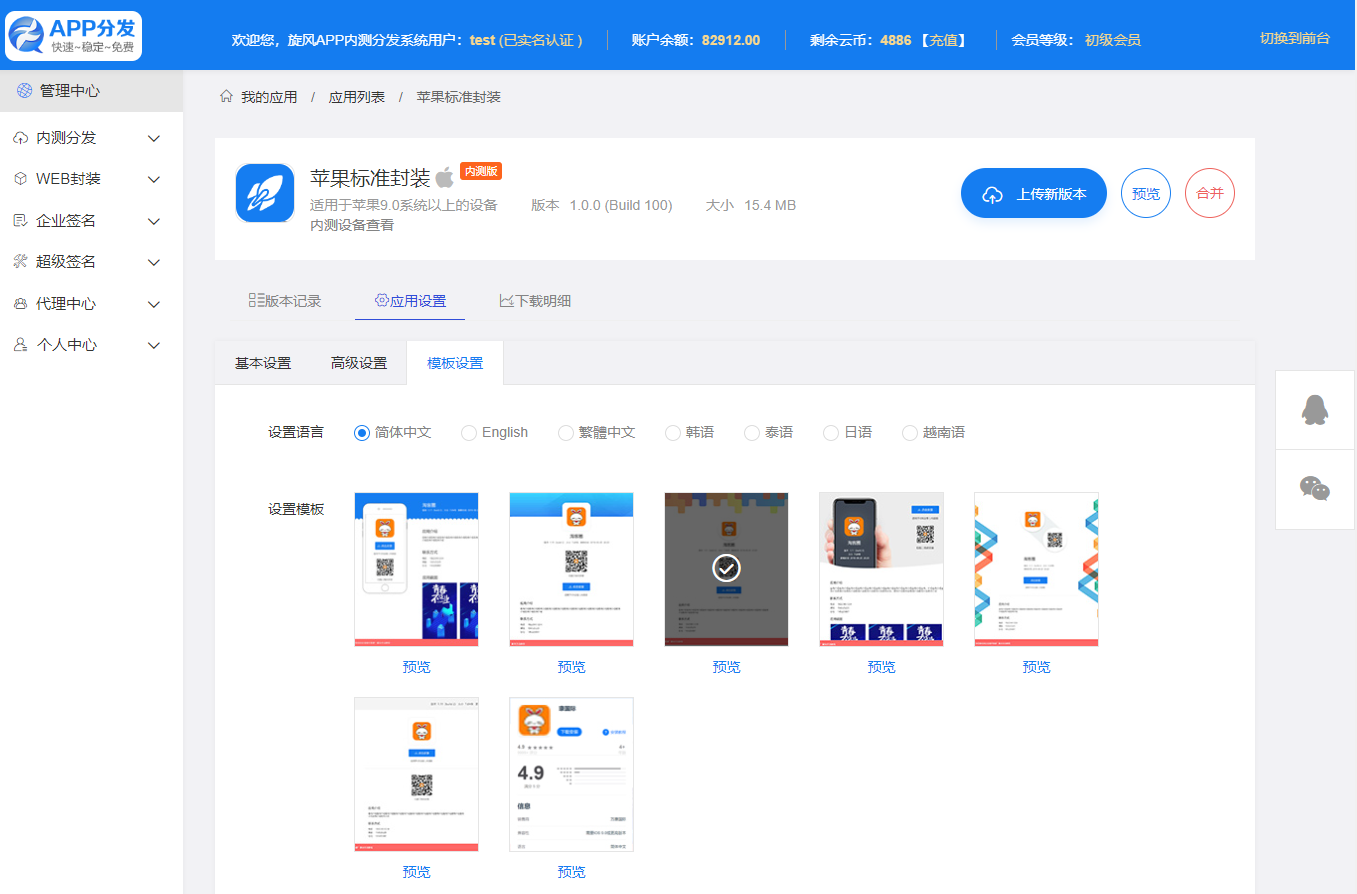Expand the 代理中心 sidebar menu chevron
The width and height of the screenshot is (1357, 894).
pyautogui.click(x=154, y=304)
